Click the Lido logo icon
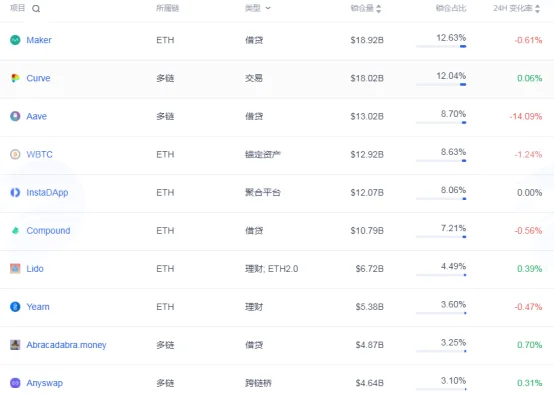The image size is (554, 395). click(x=15, y=269)
